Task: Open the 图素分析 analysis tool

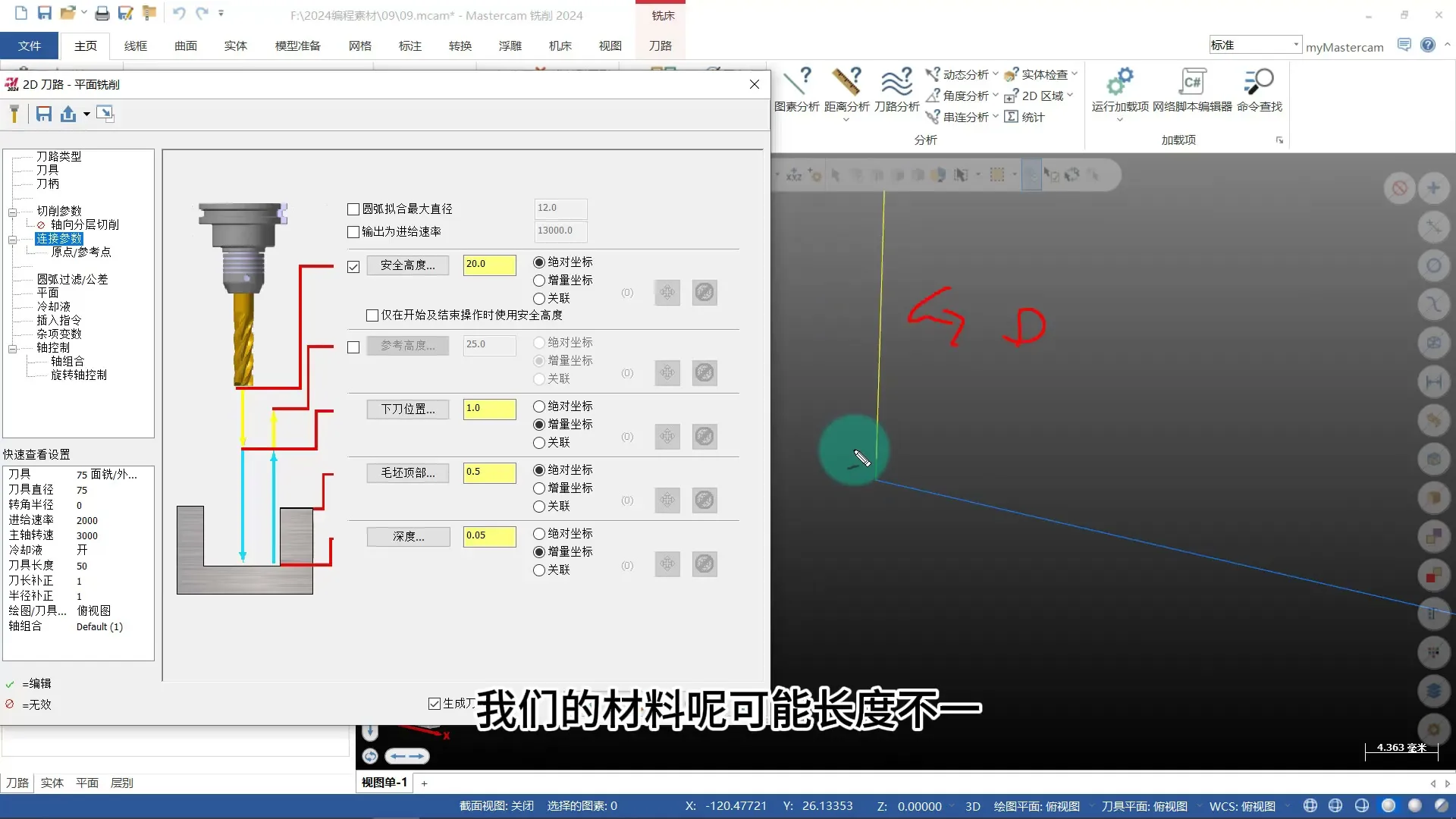Action: [x=798, y=91]
